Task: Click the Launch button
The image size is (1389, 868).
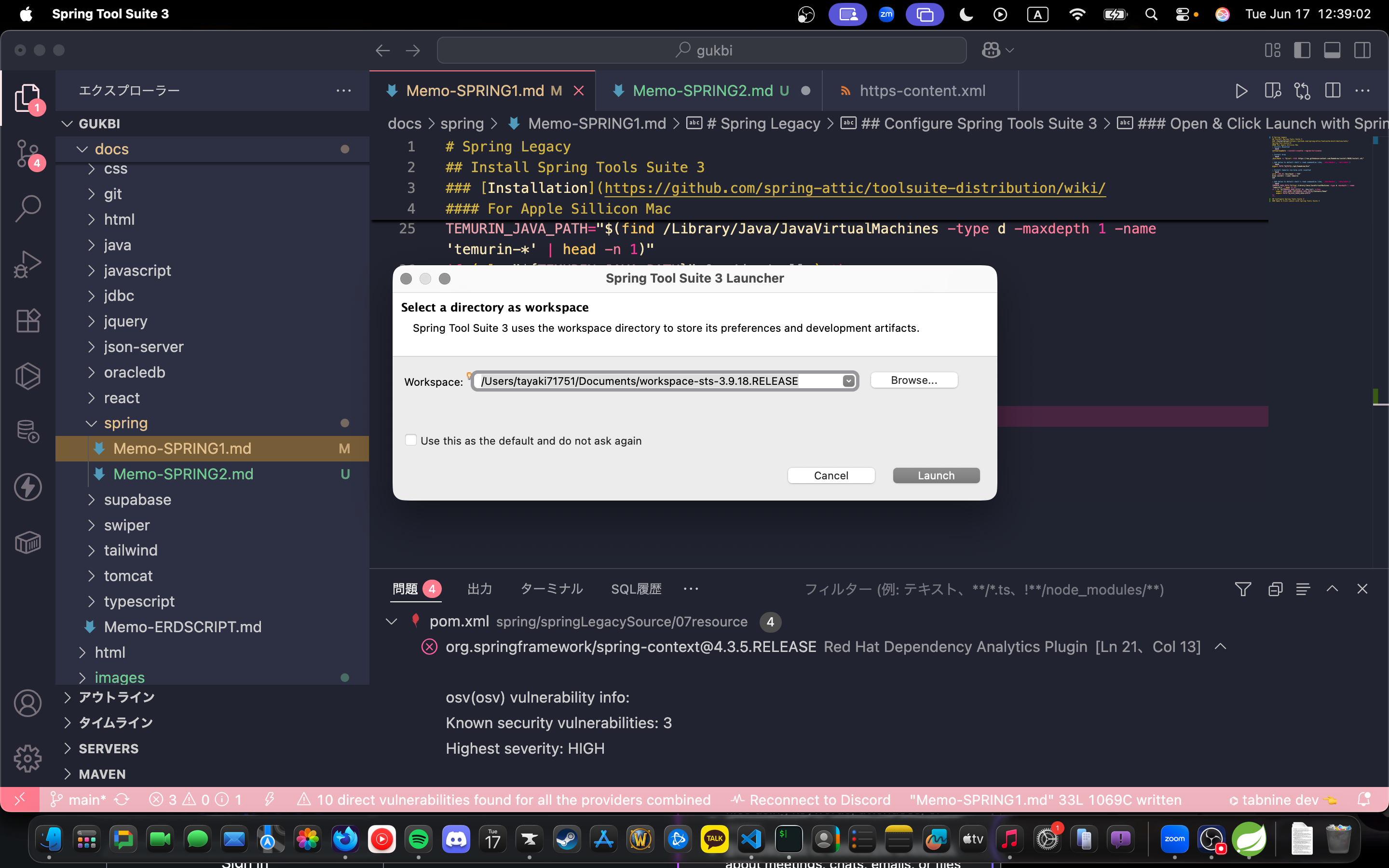Action: pyautogui.click(x=936, y=475)
